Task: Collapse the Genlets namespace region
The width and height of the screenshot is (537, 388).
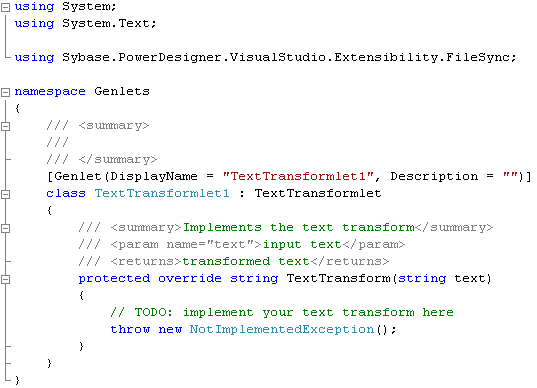Action: click(5, 92)
